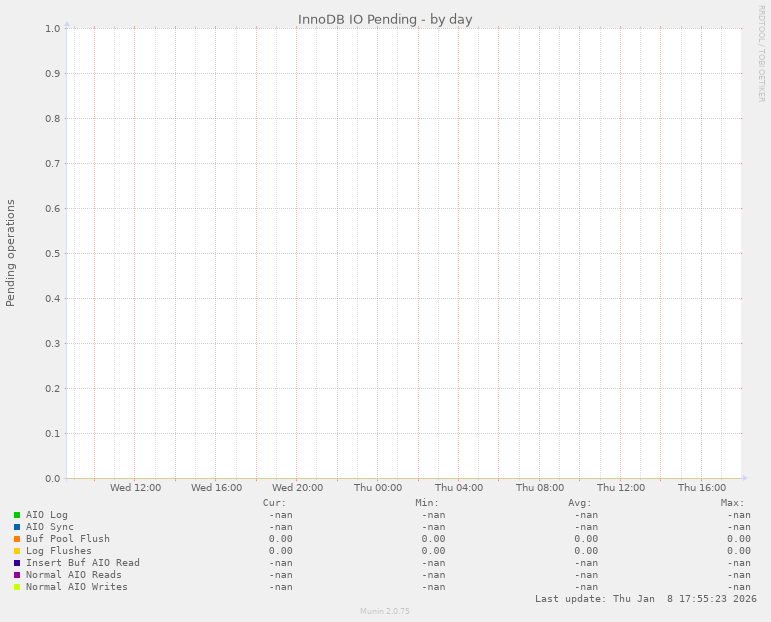Click the Avg: column header
The width and height of the screenshot is (771, 622).
(x=580, y=503)
